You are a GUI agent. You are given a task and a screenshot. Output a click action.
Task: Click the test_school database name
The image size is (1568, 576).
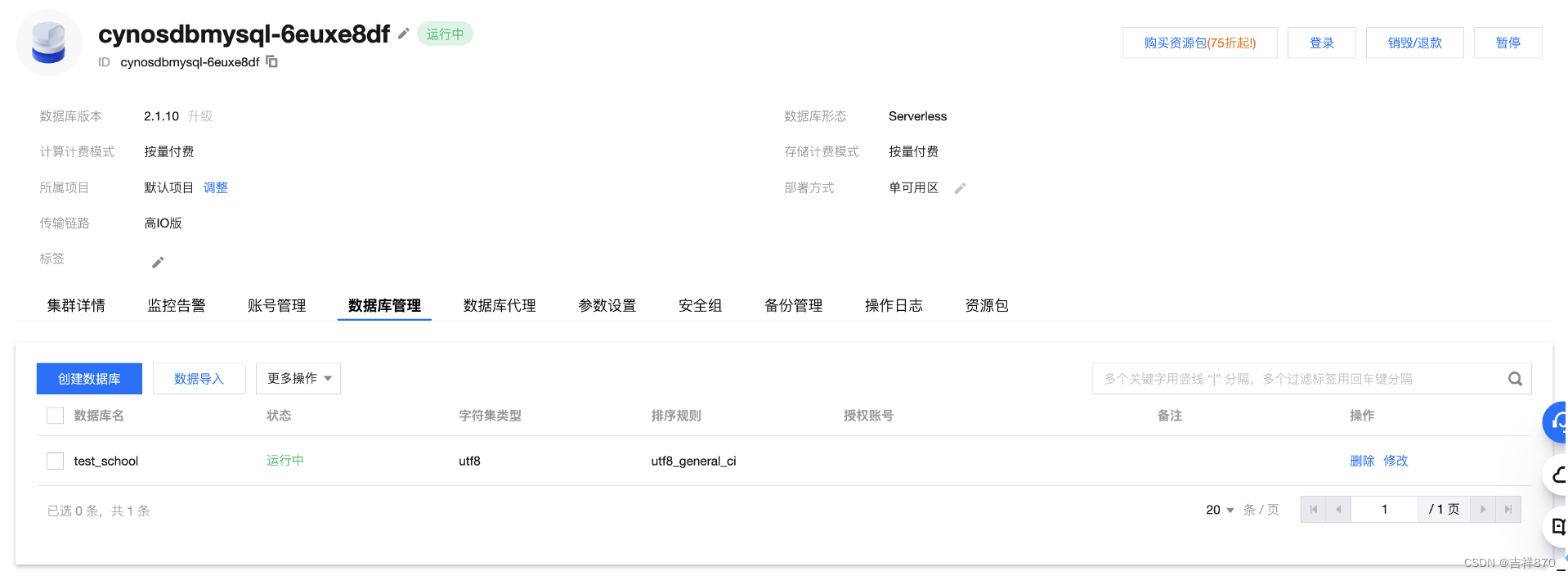coord(106,461)
